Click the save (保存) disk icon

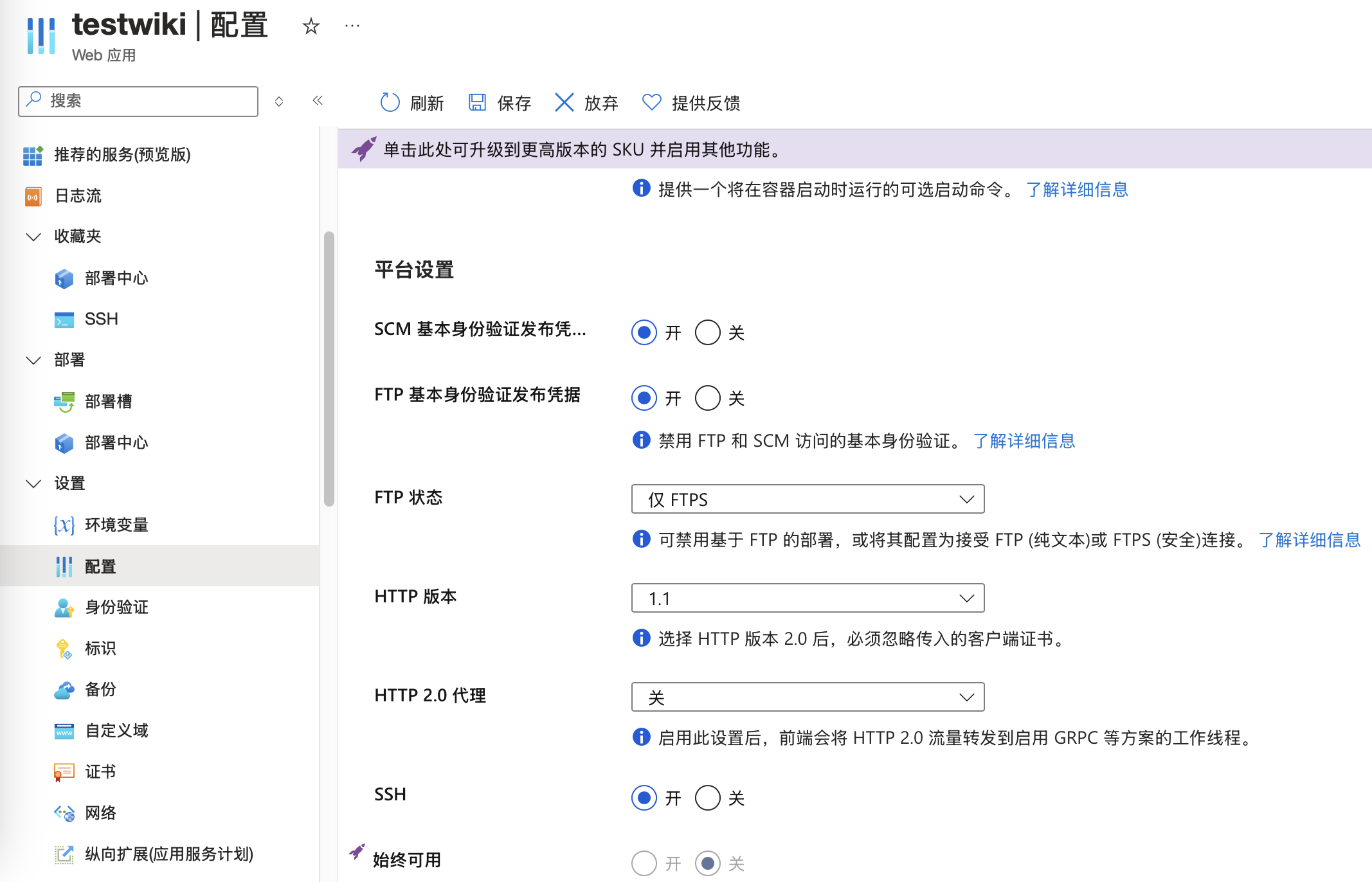tap(477, 102)
